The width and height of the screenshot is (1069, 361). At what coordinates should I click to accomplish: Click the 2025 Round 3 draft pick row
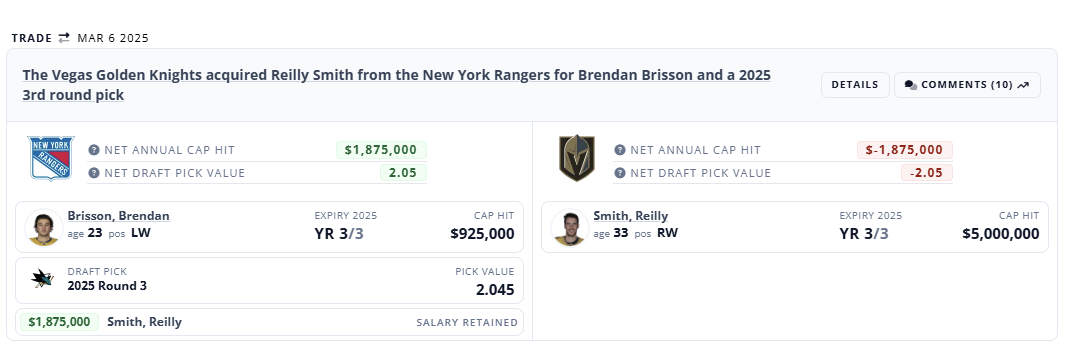click(269, 280)
